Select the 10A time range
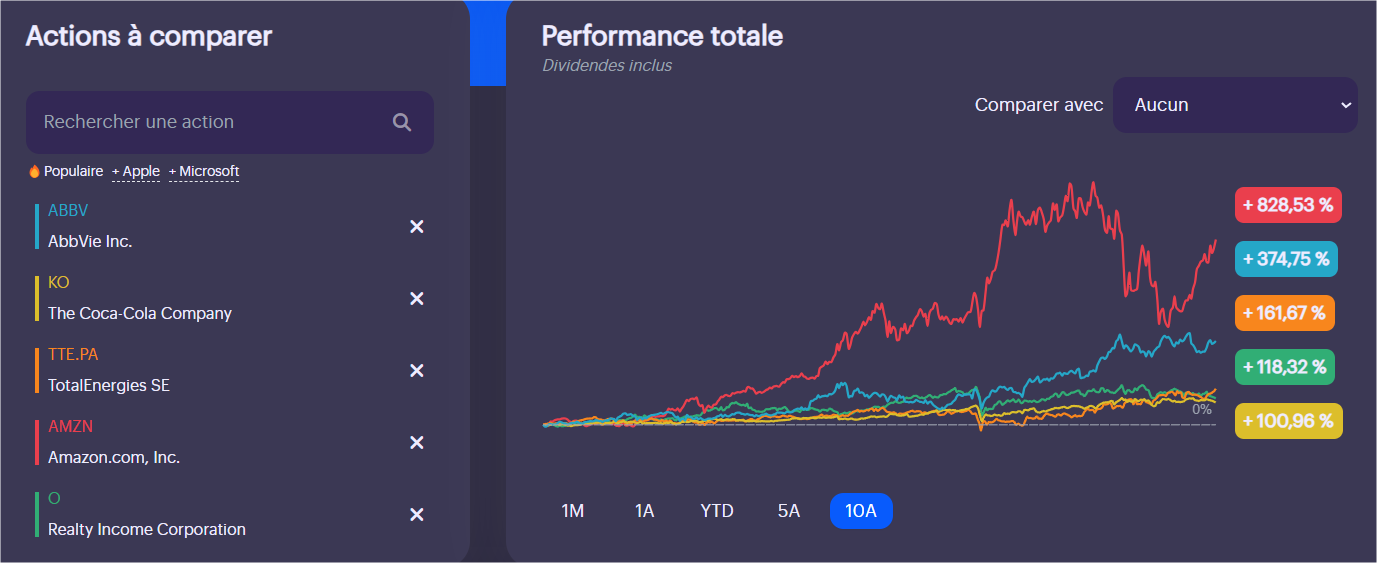The width and height of the screenshot is (1377, 563). click(861, 511)
